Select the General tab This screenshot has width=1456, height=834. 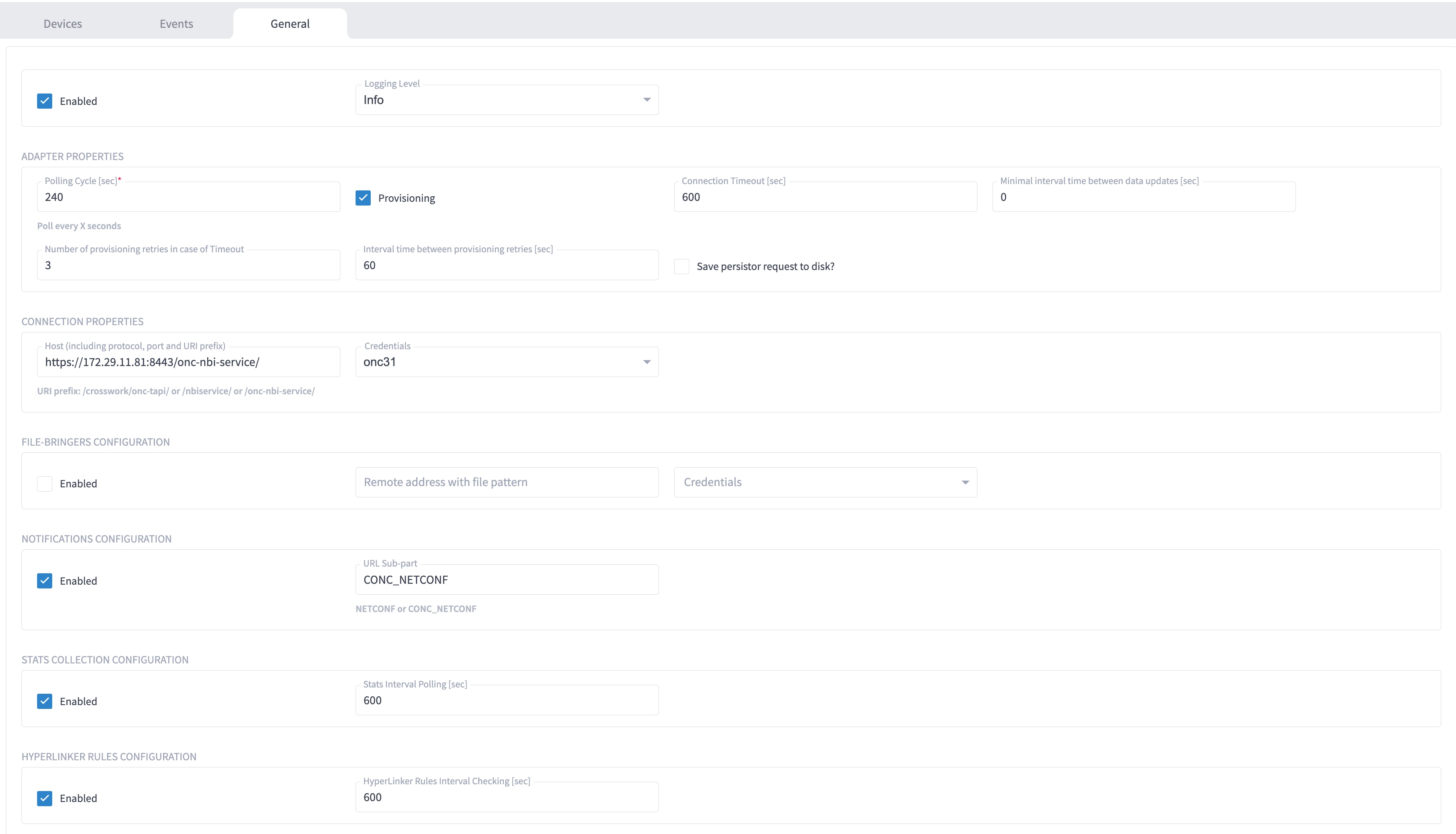coord(290,24)
